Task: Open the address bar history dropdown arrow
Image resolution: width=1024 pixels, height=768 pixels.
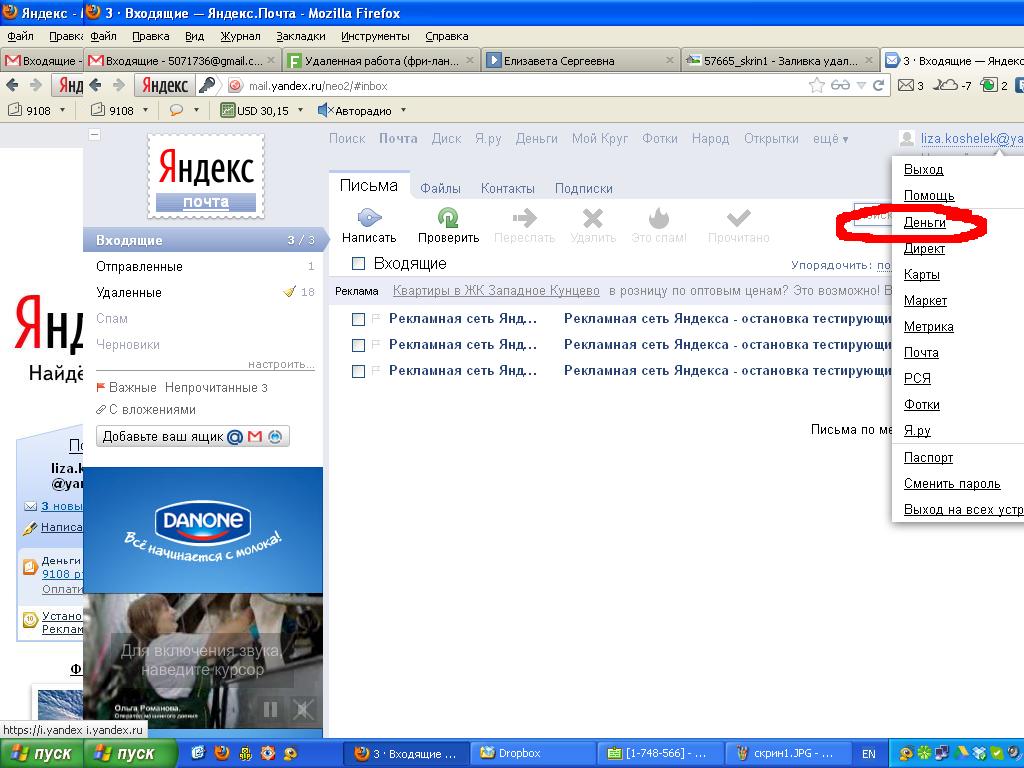Action: (861, 86)
